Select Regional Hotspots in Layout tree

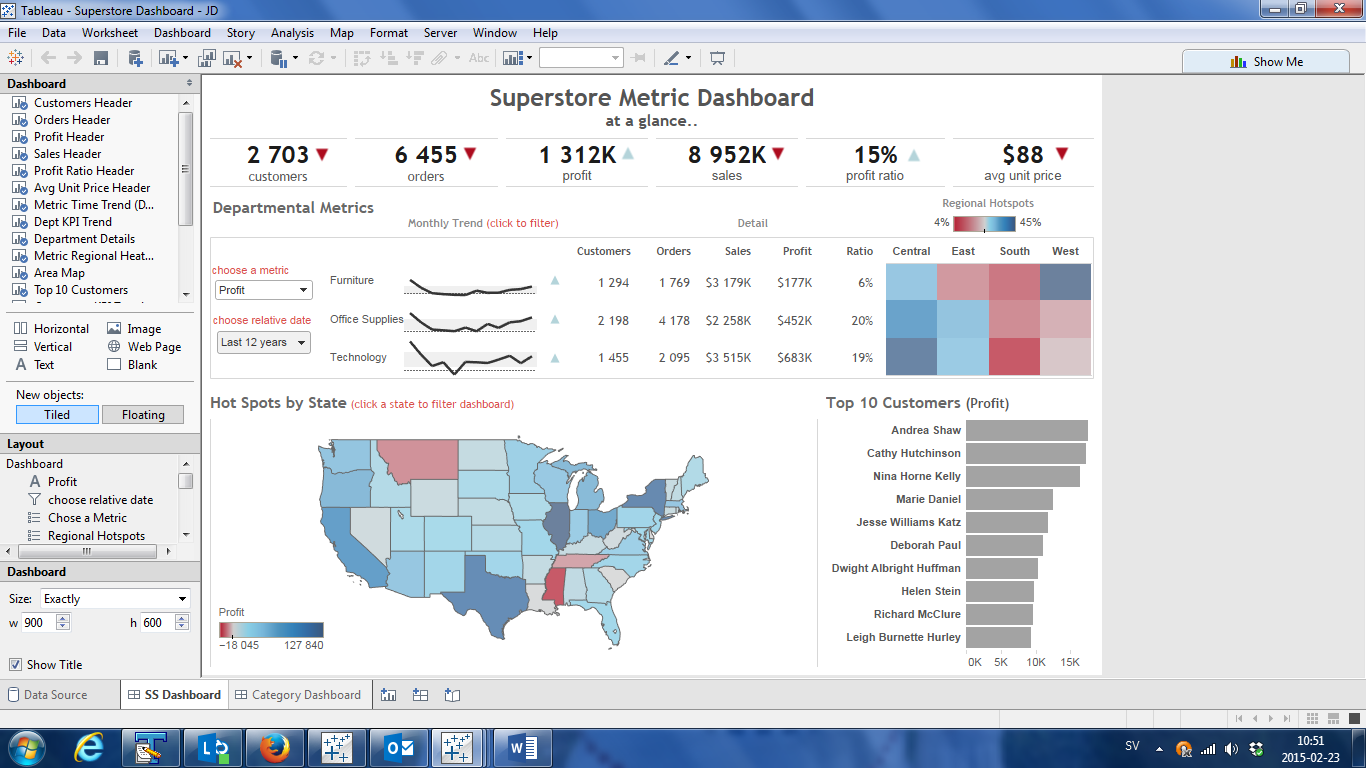tap(96, 536)
